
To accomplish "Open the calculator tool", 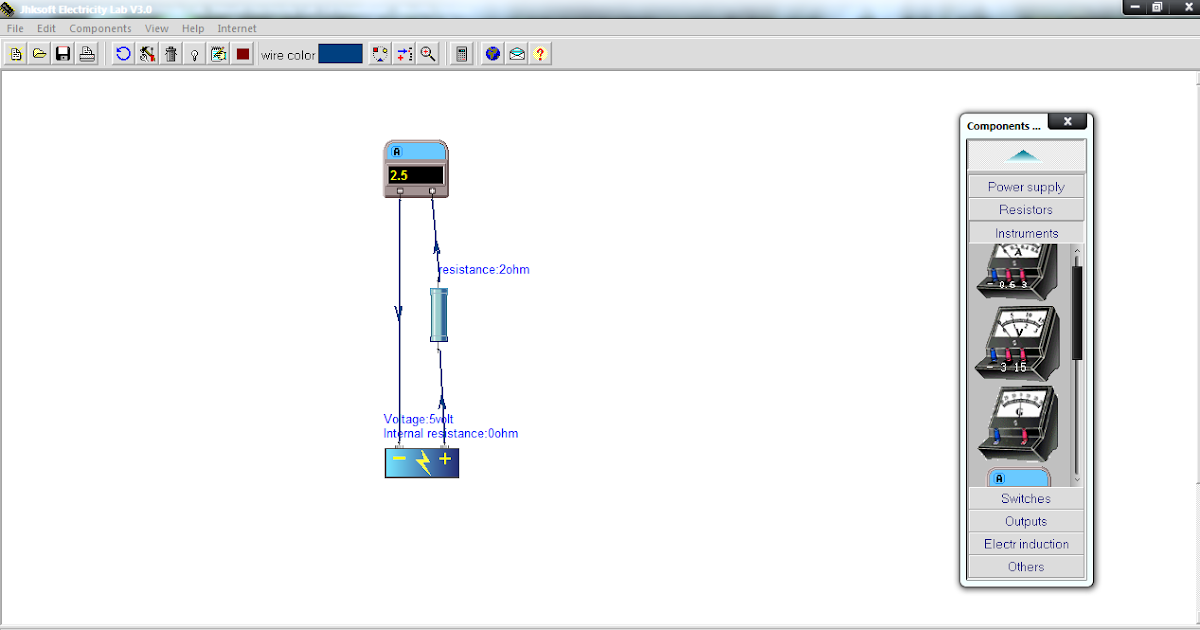I will point(460,53).
